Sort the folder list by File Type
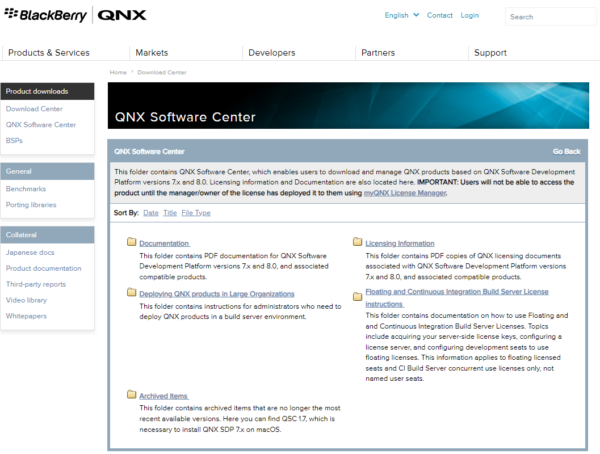Viewport: 600px width, 454px height. 196,213
